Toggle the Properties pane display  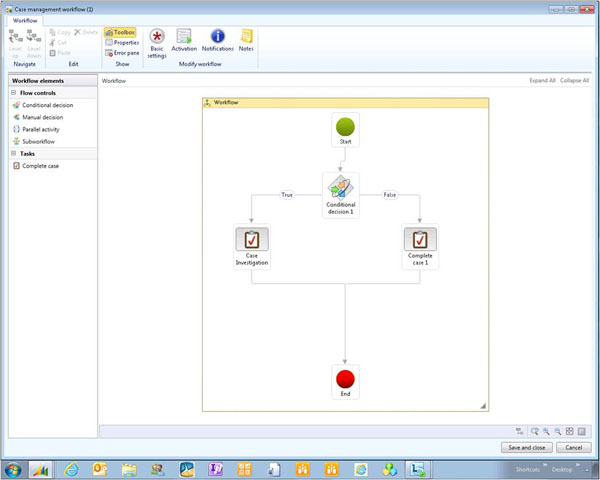point(121,42)
